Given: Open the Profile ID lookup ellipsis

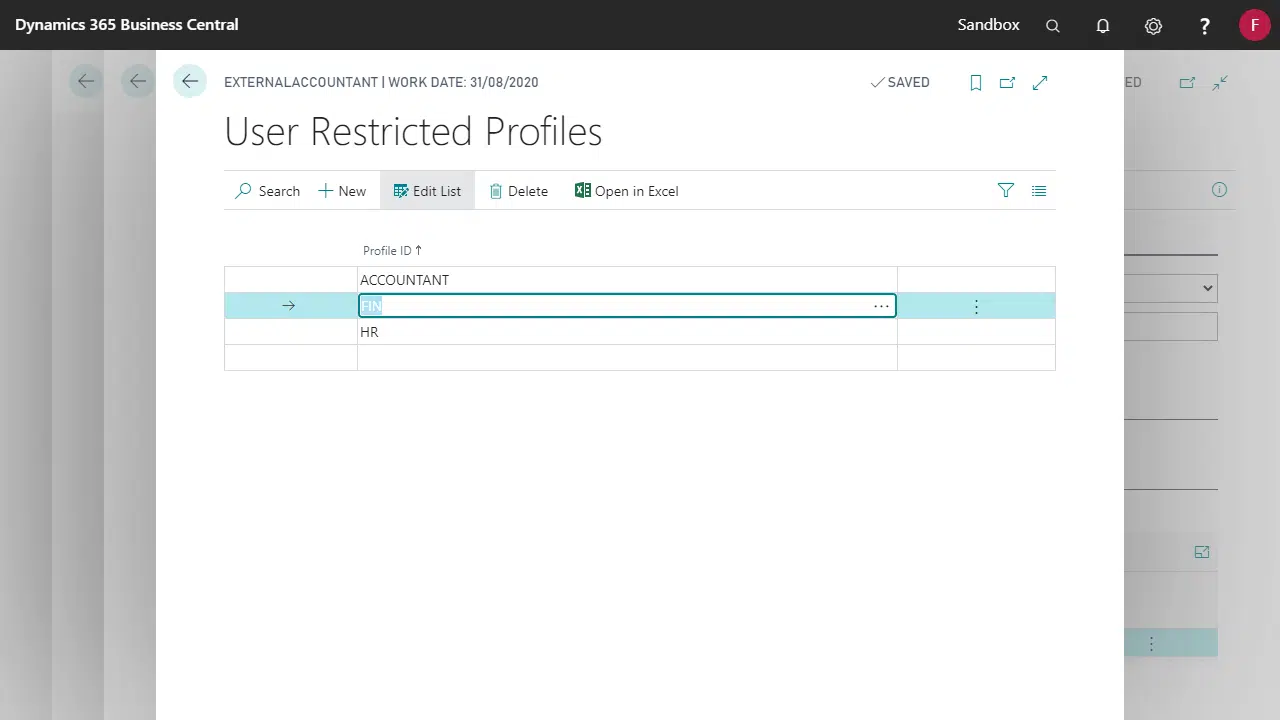Looking at the screenshot, I should pyautogui.click(x=881, y=306).
